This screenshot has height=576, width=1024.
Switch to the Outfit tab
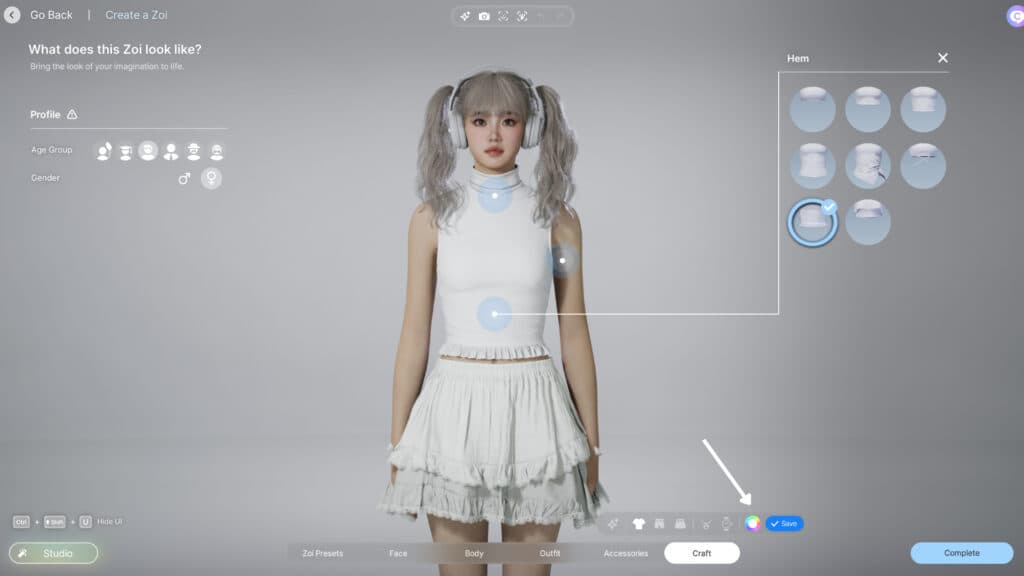coord(550,553)
